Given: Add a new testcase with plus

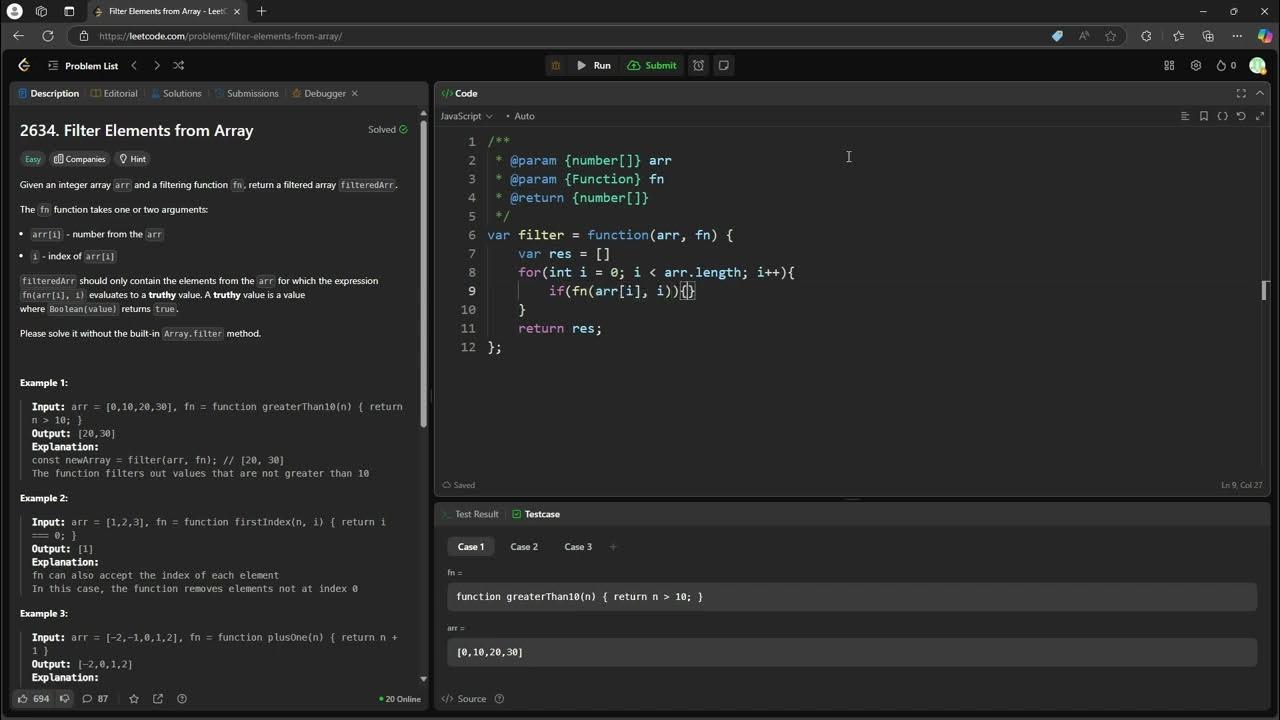Looking at the screenshot, I should (x=613, y=547).
